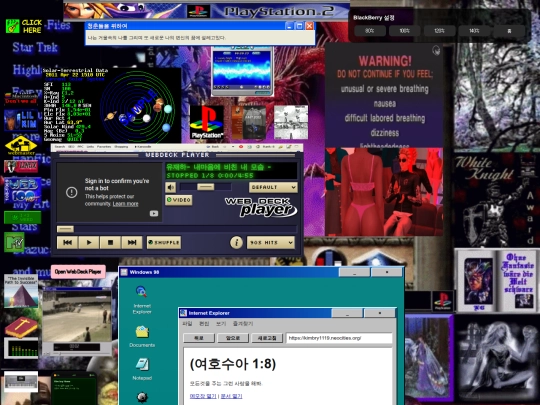Open the Star Trek link
The width and height of the screenshot is (540, 405).
click(35, 47)
